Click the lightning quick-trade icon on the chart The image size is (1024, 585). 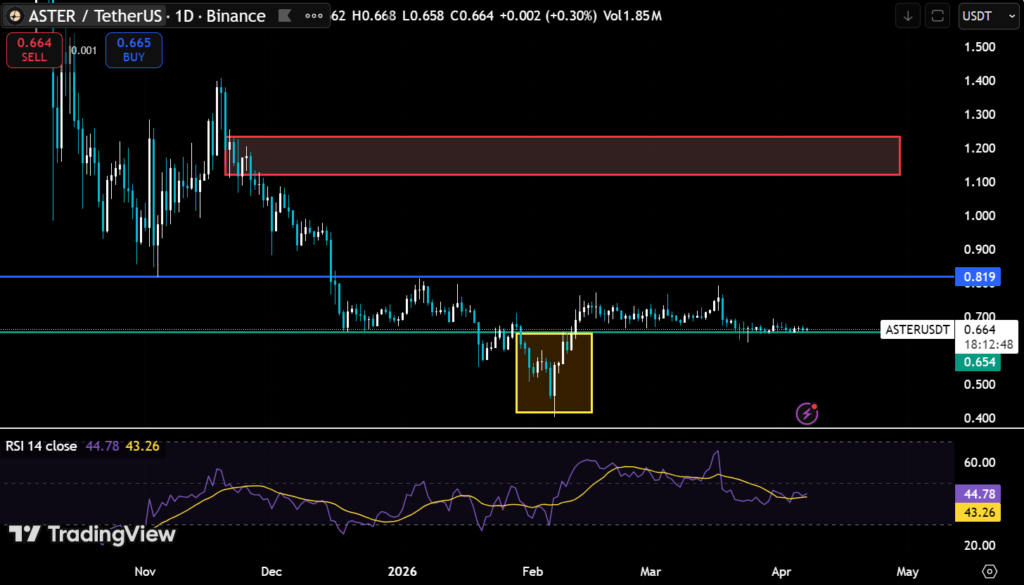(x=806, y=413)
